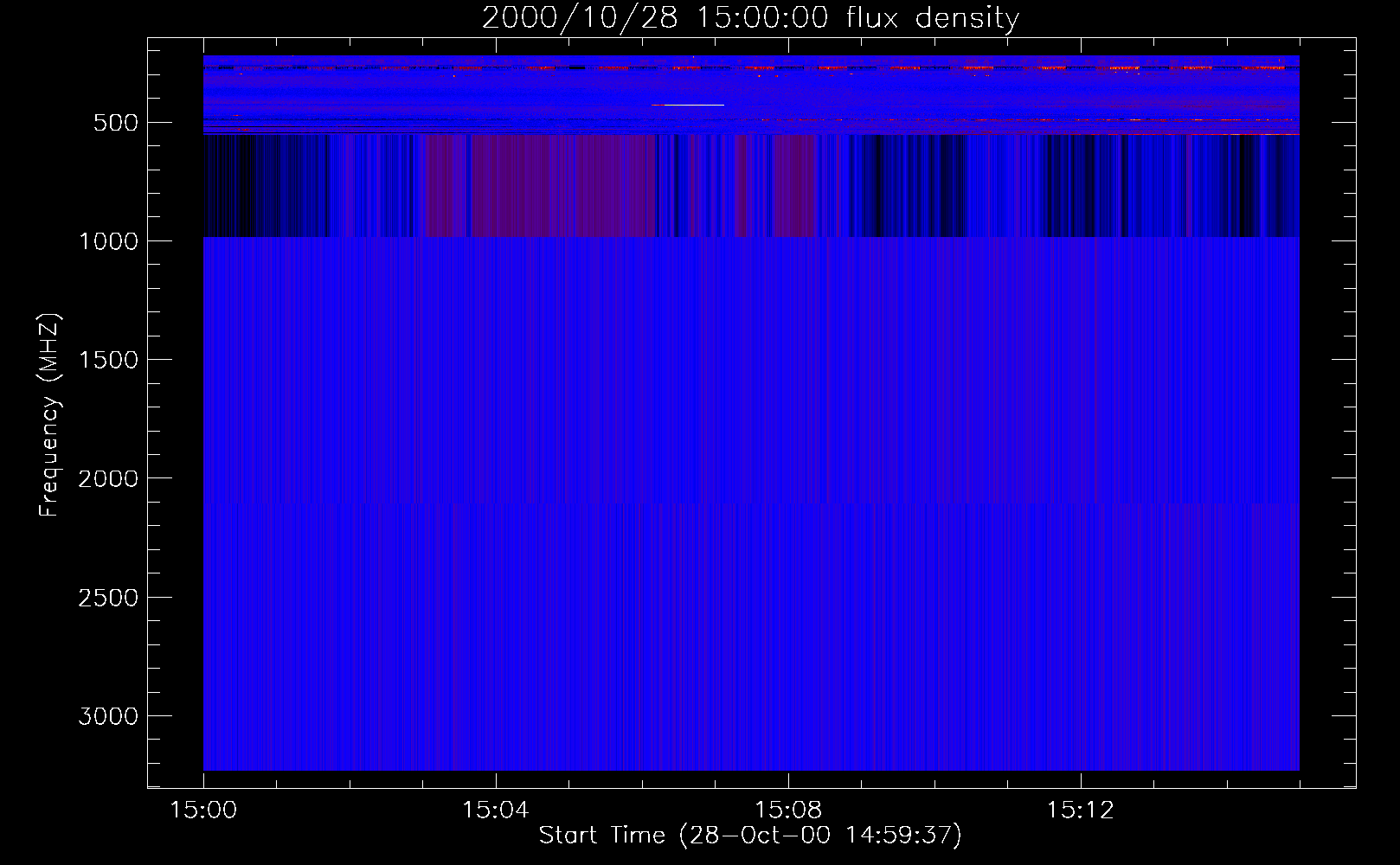This screenshot has height=865, width=1400.
Task: Click the 15:04 time tick label
Action: 496,811
